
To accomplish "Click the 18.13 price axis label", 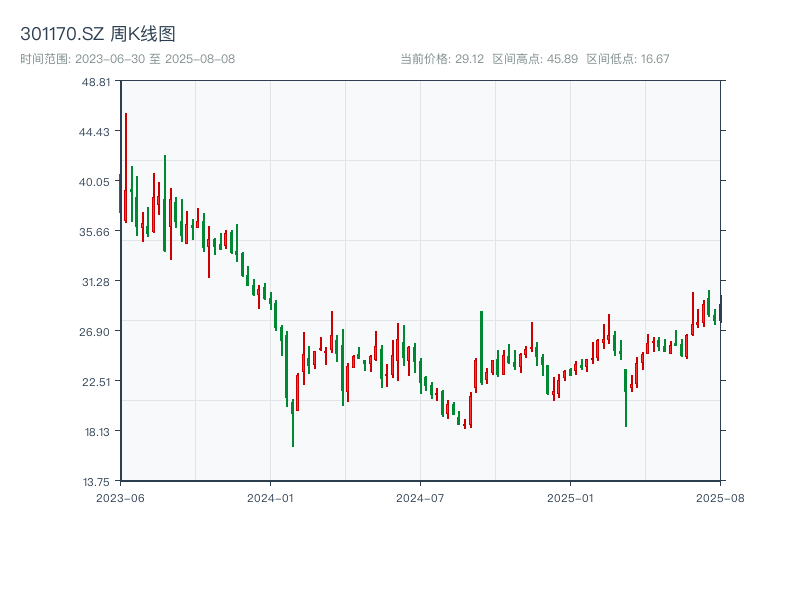I will [x=97, y=432].
